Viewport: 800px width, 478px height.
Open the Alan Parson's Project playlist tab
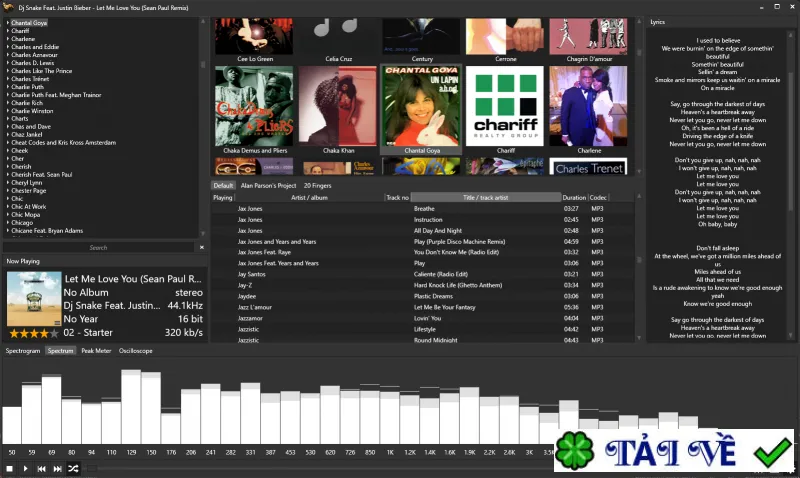pos(268,186)
